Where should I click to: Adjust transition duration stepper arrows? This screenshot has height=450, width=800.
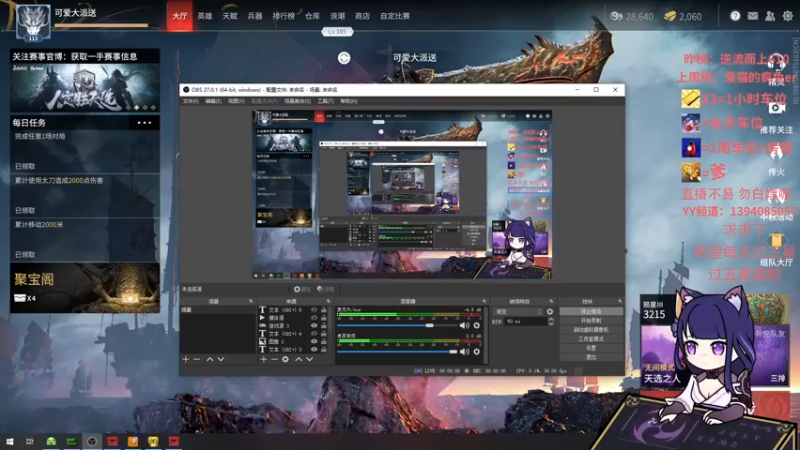551,321
